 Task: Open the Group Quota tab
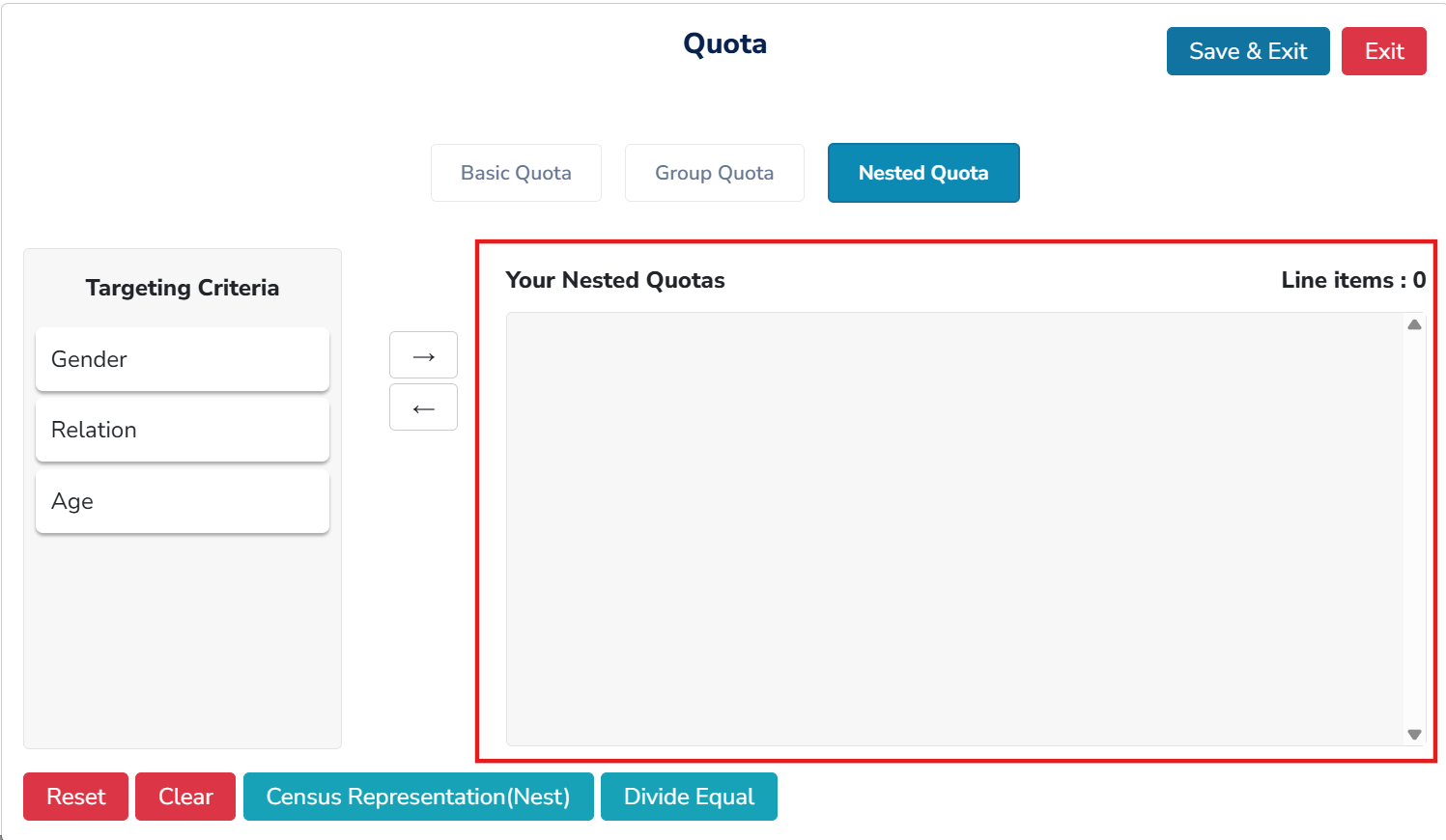coord(714,173)
